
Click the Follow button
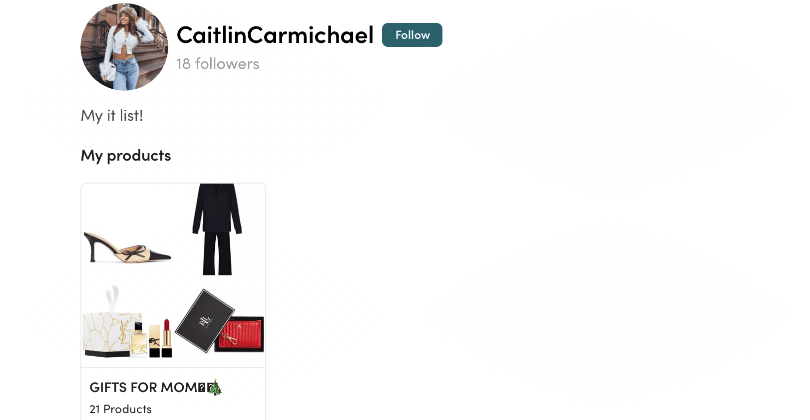412,35
